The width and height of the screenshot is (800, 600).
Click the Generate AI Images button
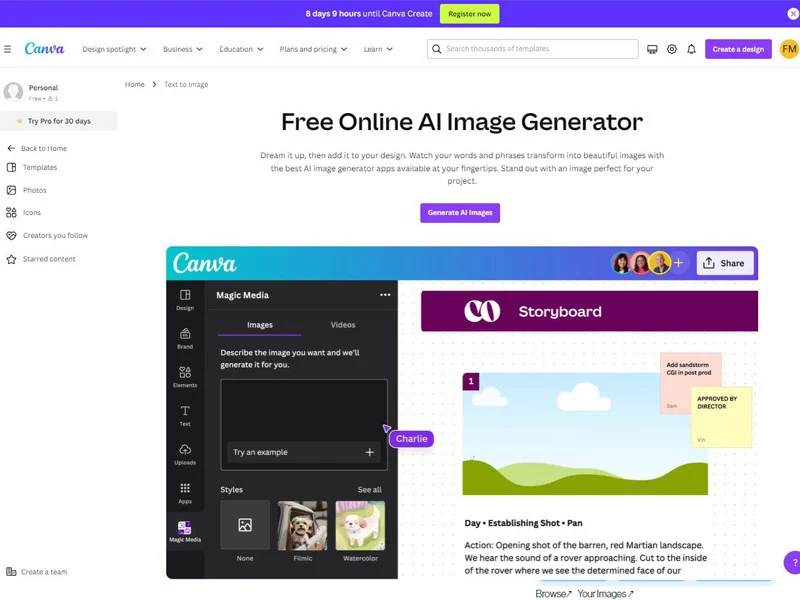pyautogui.click(x=460, y=213)
